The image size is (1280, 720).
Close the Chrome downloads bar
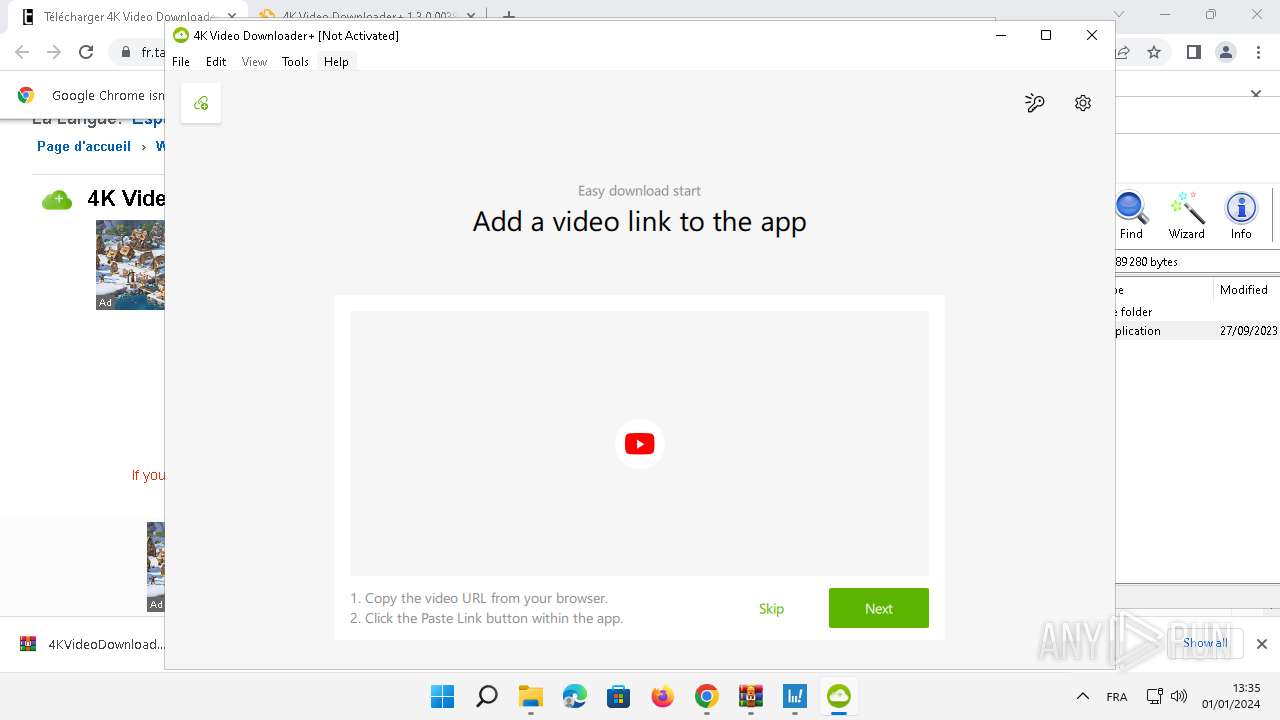(x=1262, y=644)
